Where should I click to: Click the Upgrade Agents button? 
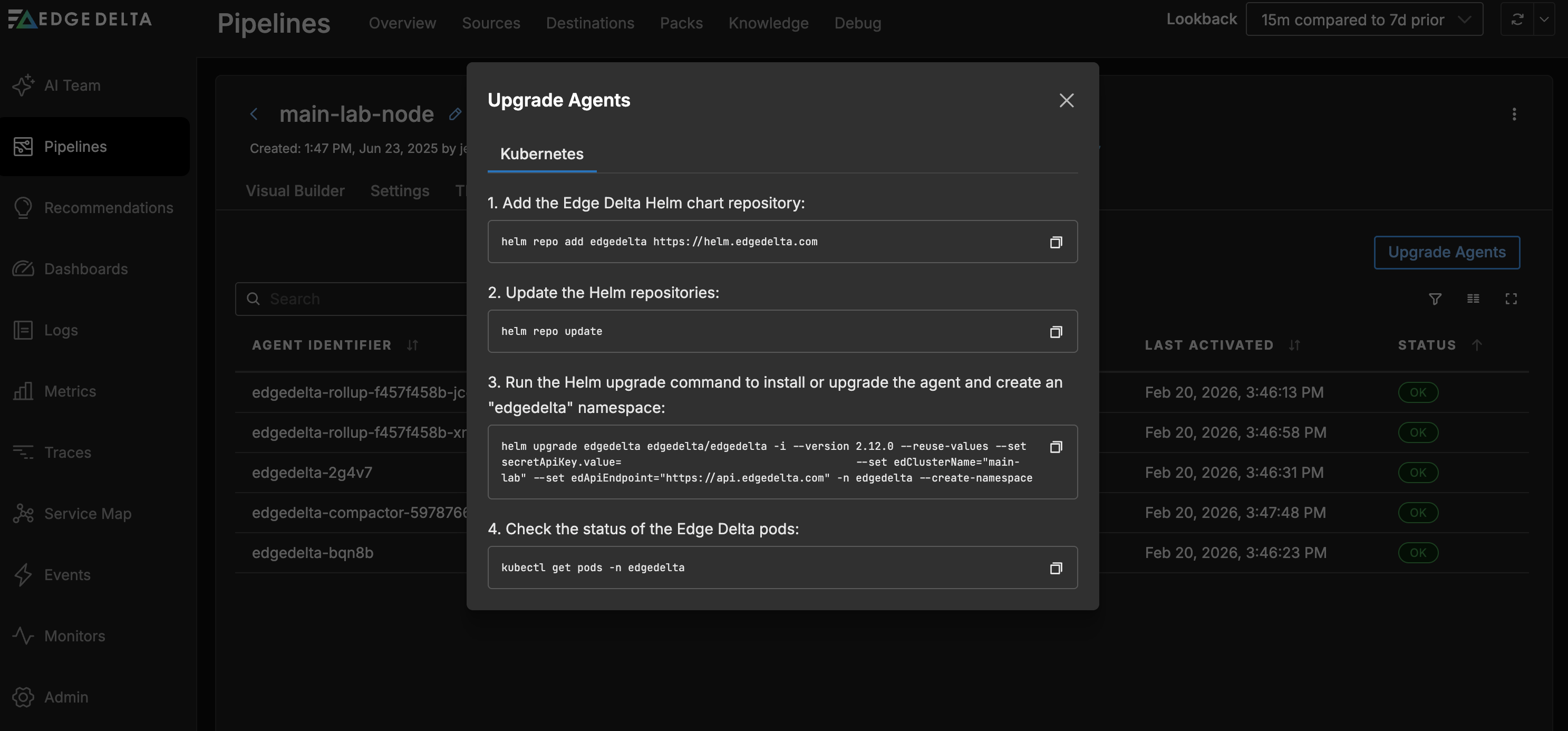[x=1447, y=252]
